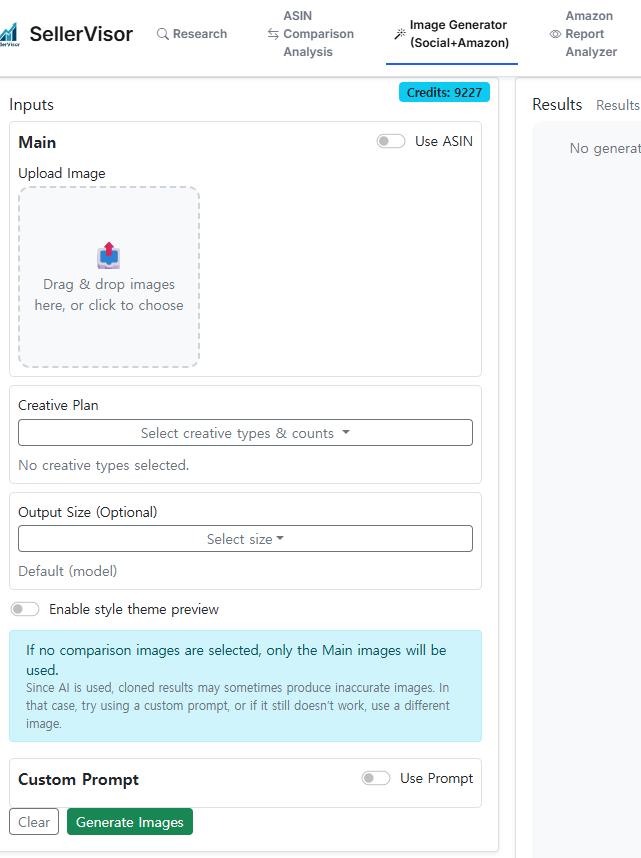
Task: Select the Results tab in results panel
Action: 617,105
